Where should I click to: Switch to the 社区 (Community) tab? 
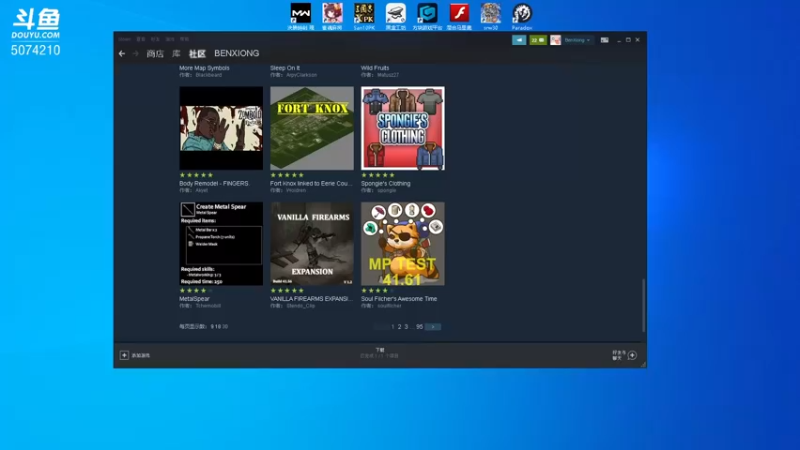point(197,54)
